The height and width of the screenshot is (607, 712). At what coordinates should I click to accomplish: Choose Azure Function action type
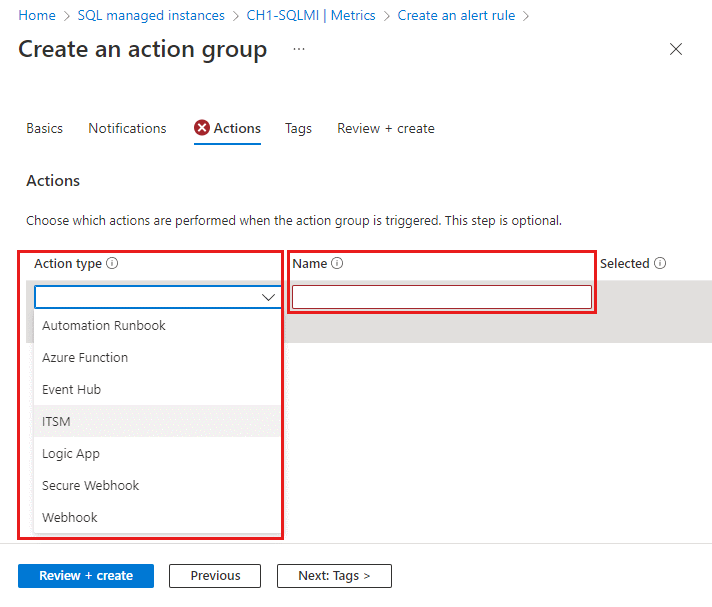coord(85,358)
